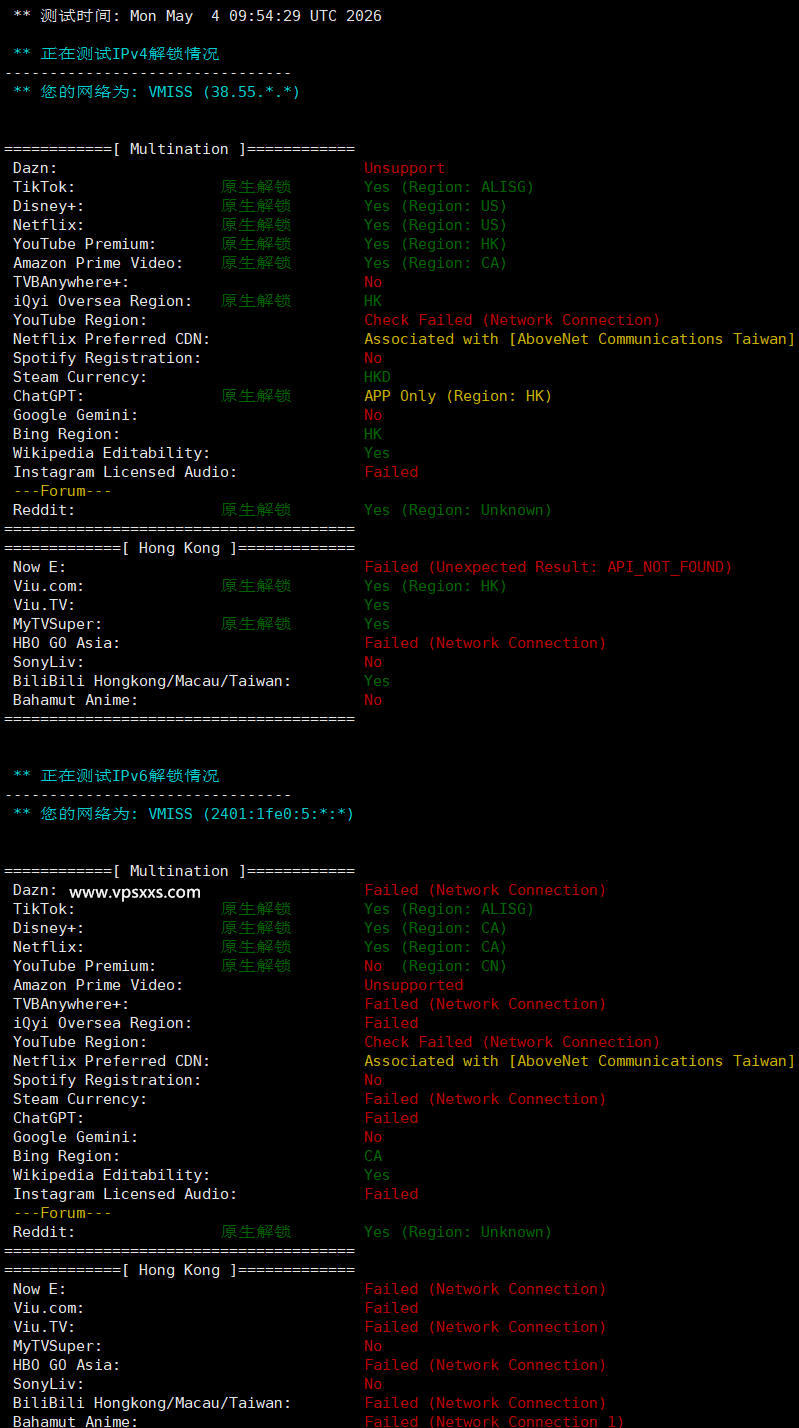Select the second '[ Multination ]' section header

coord(179,871)
